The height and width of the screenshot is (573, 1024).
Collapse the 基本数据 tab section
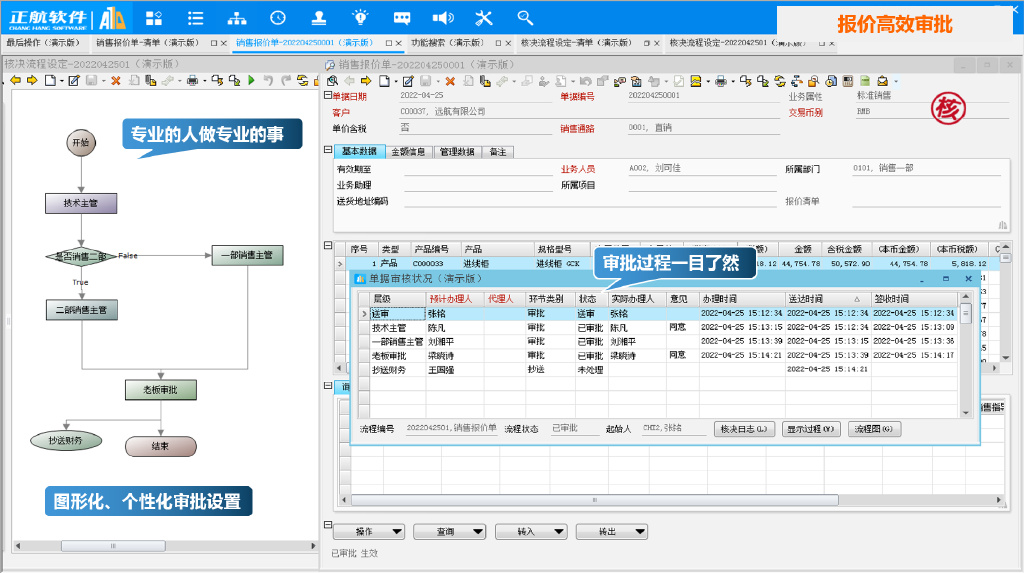pyautogui.click(x=328, y=150)
